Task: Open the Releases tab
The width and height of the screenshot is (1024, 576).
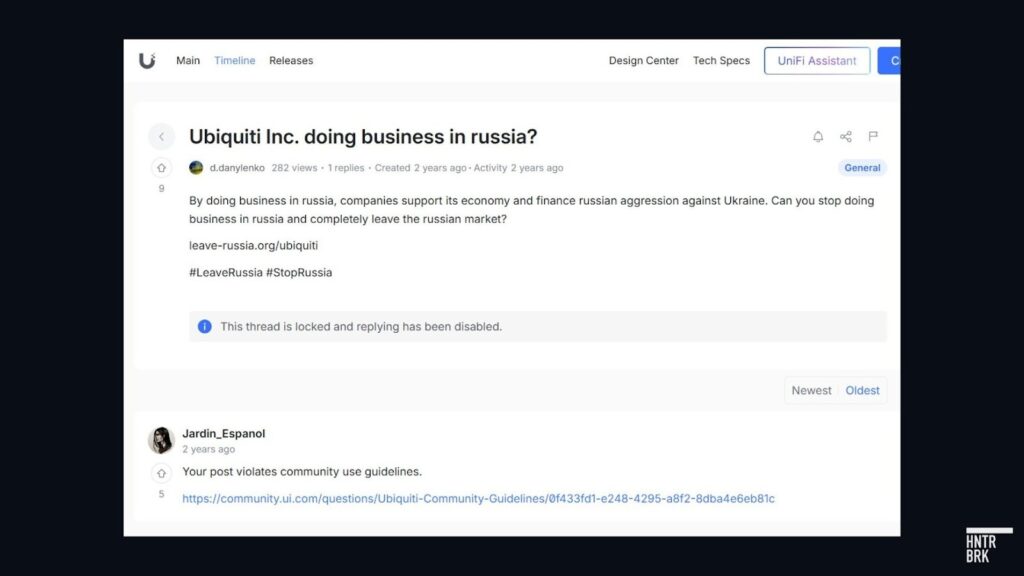Action: pos(291,61)
